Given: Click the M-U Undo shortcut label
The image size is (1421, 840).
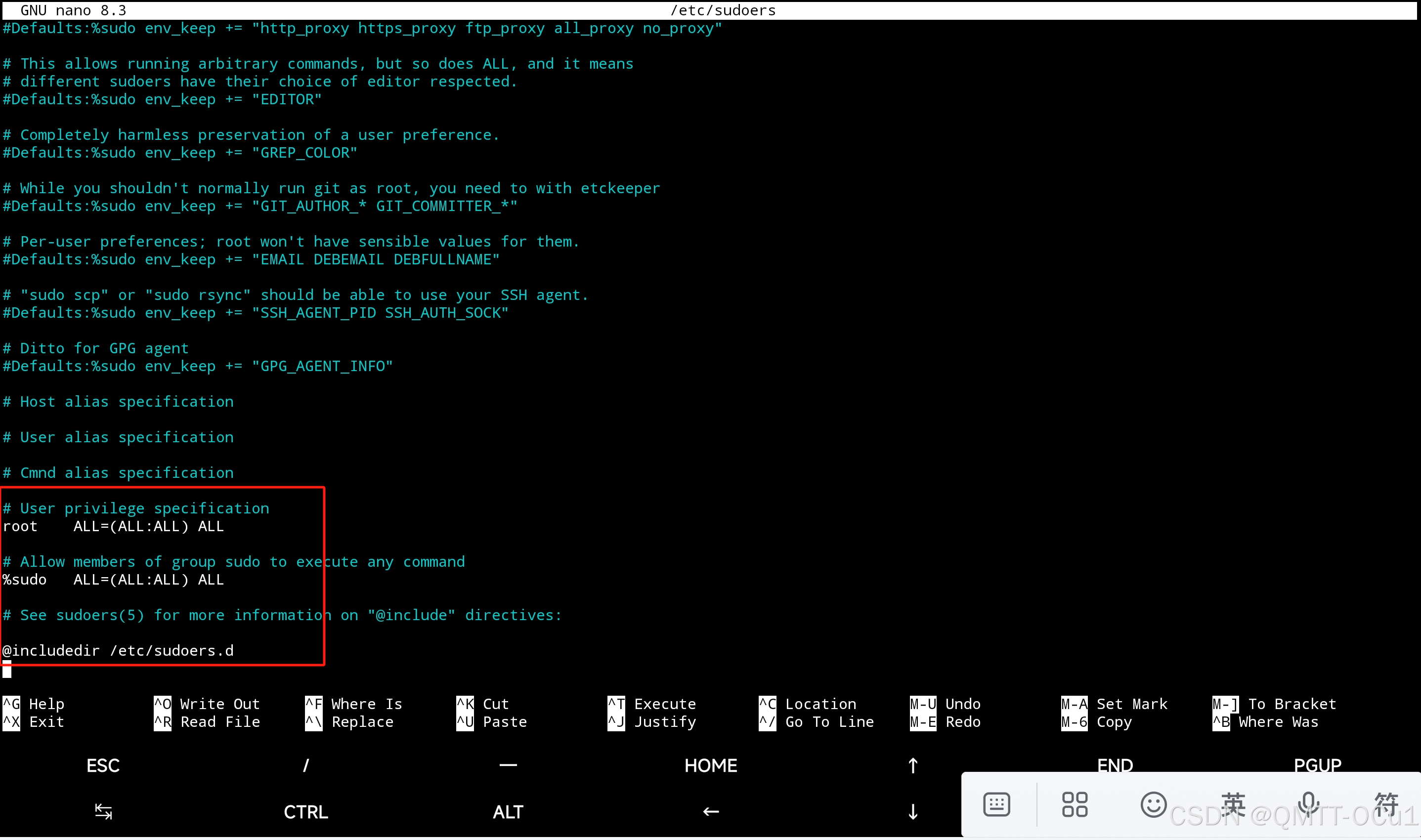Looking at the screenshot, I should [x=945, y=704].
